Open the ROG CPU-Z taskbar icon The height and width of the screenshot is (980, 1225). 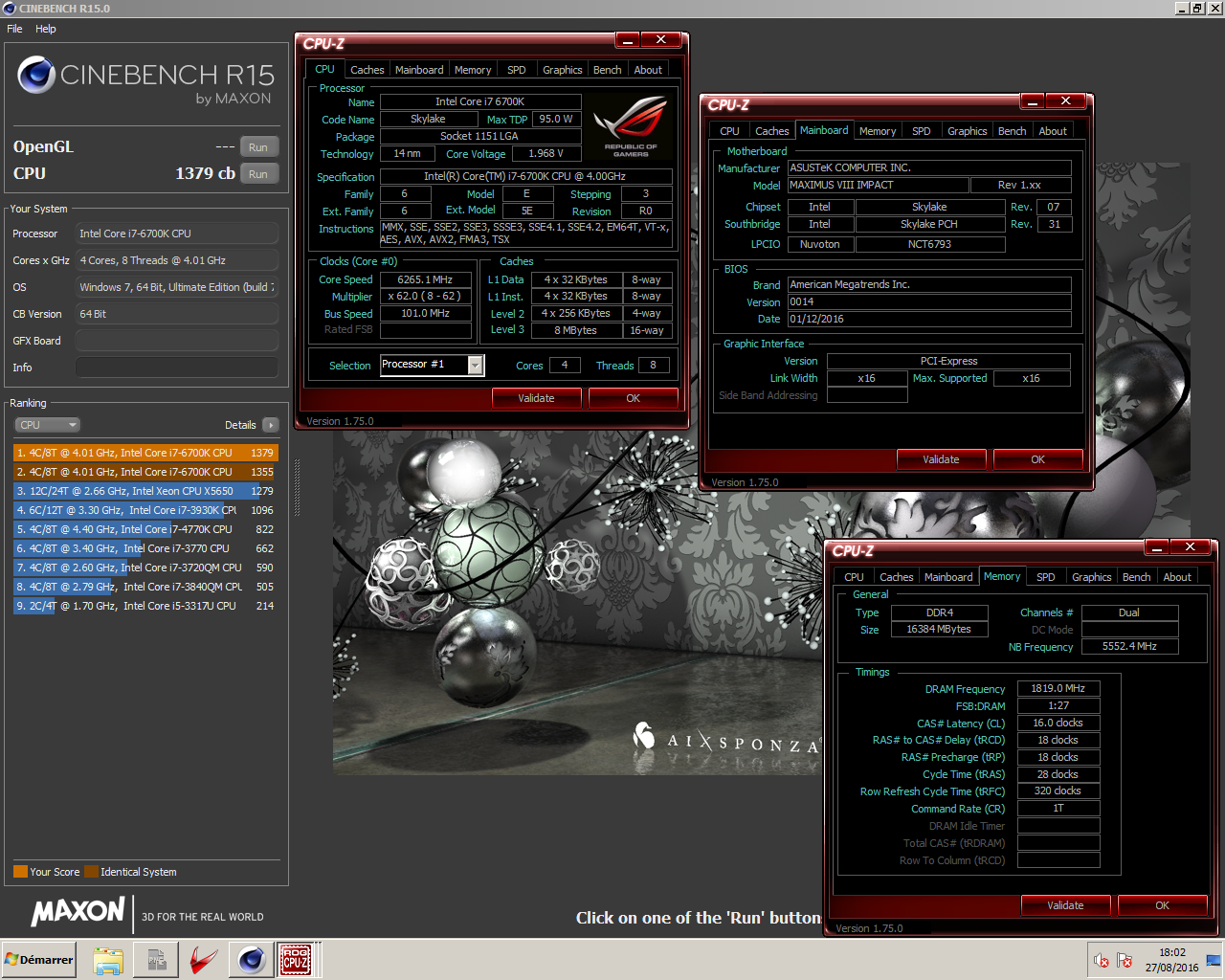[x=296, y=960]
